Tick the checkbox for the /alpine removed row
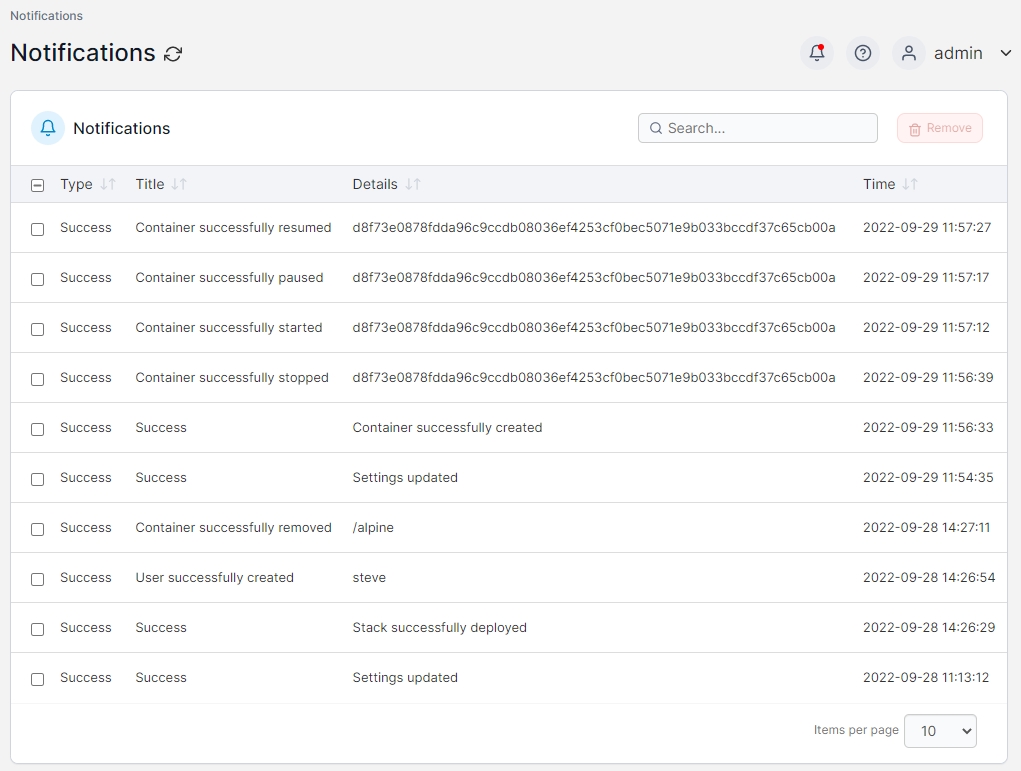Viewport: 1021px width, 771px height. [38, 529]
